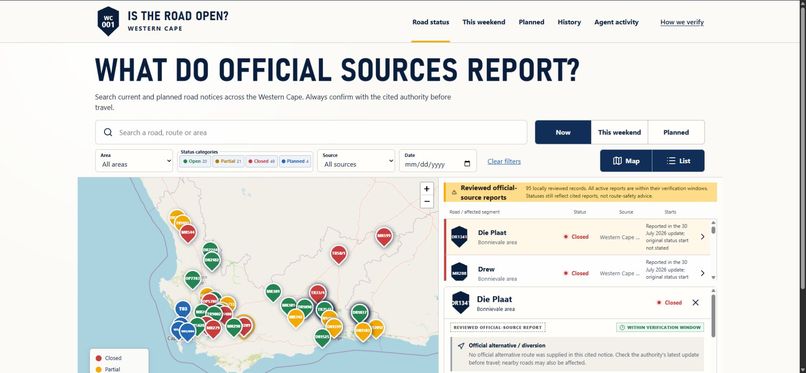The image size is (806, 373).
Task: Open the Source dropdown
Action: coord(356,161)
